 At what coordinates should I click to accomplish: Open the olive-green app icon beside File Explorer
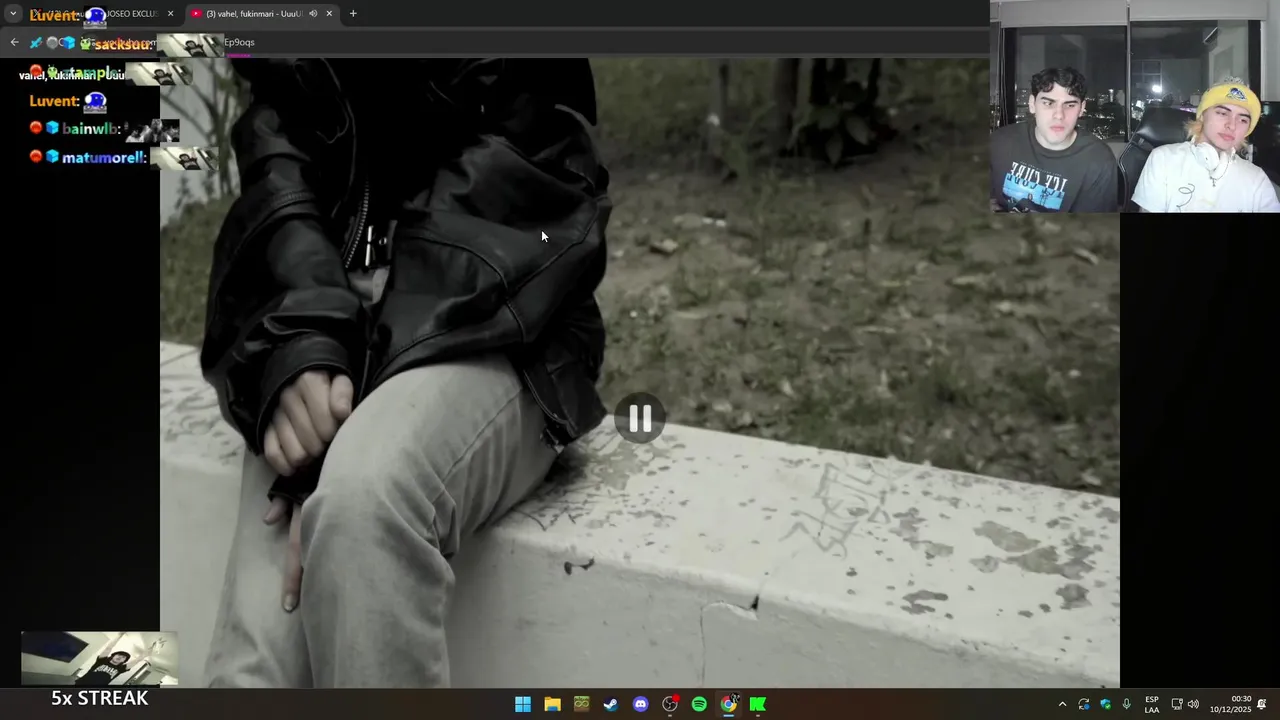click(582, 704)
